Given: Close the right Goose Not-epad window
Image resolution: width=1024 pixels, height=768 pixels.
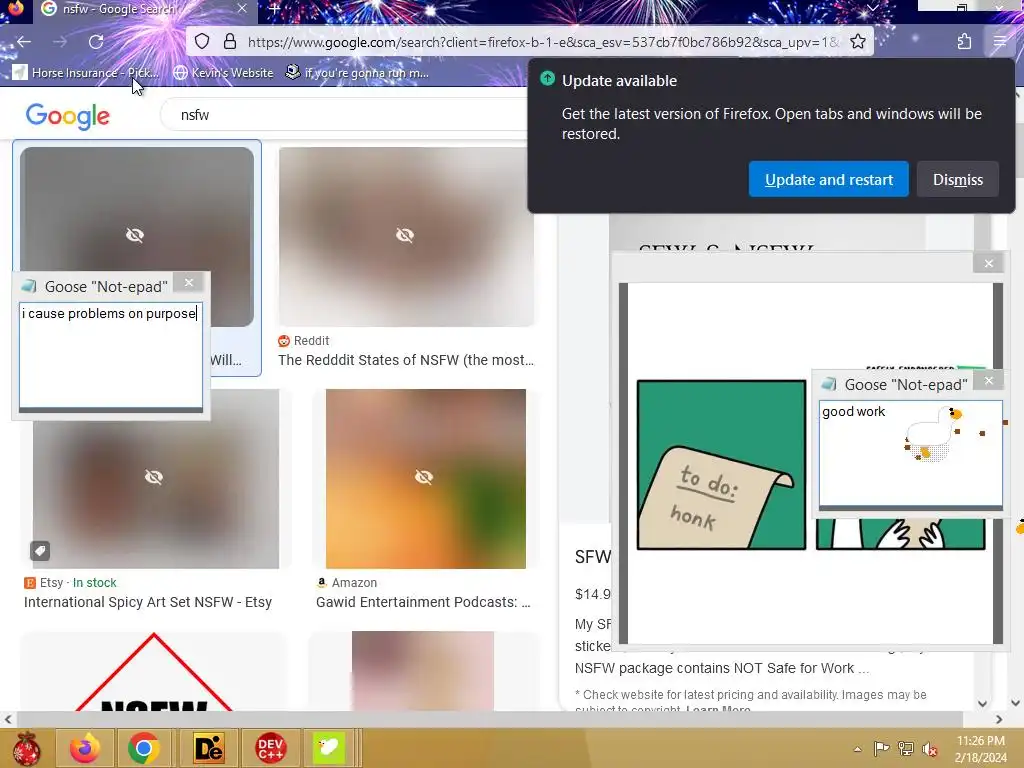Looking at the screenshot, I should 989,381.
